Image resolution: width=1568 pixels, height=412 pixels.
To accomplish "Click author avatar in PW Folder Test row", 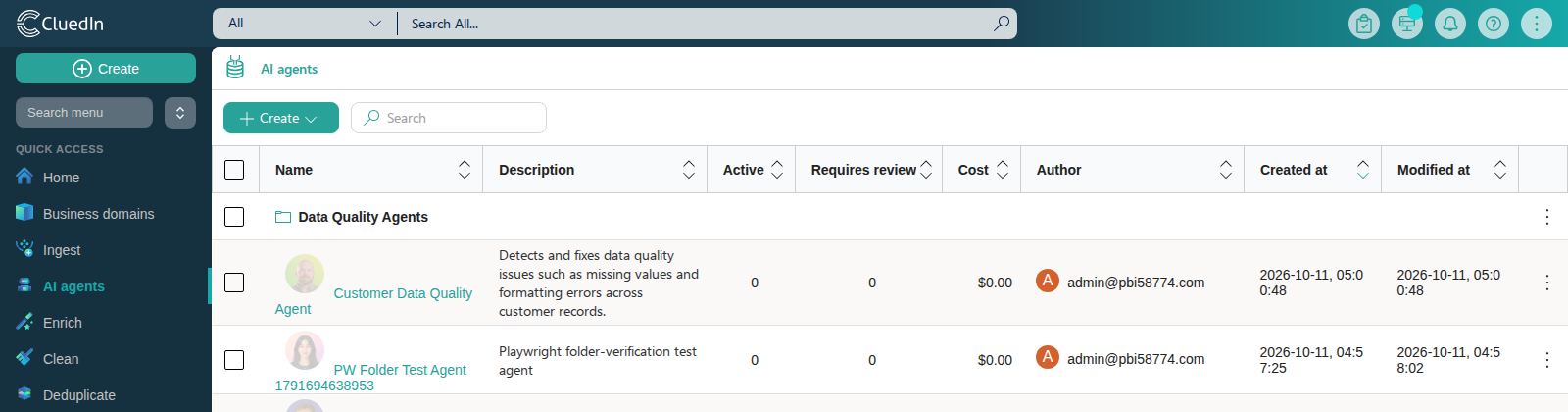I will tap(1048, 357).
